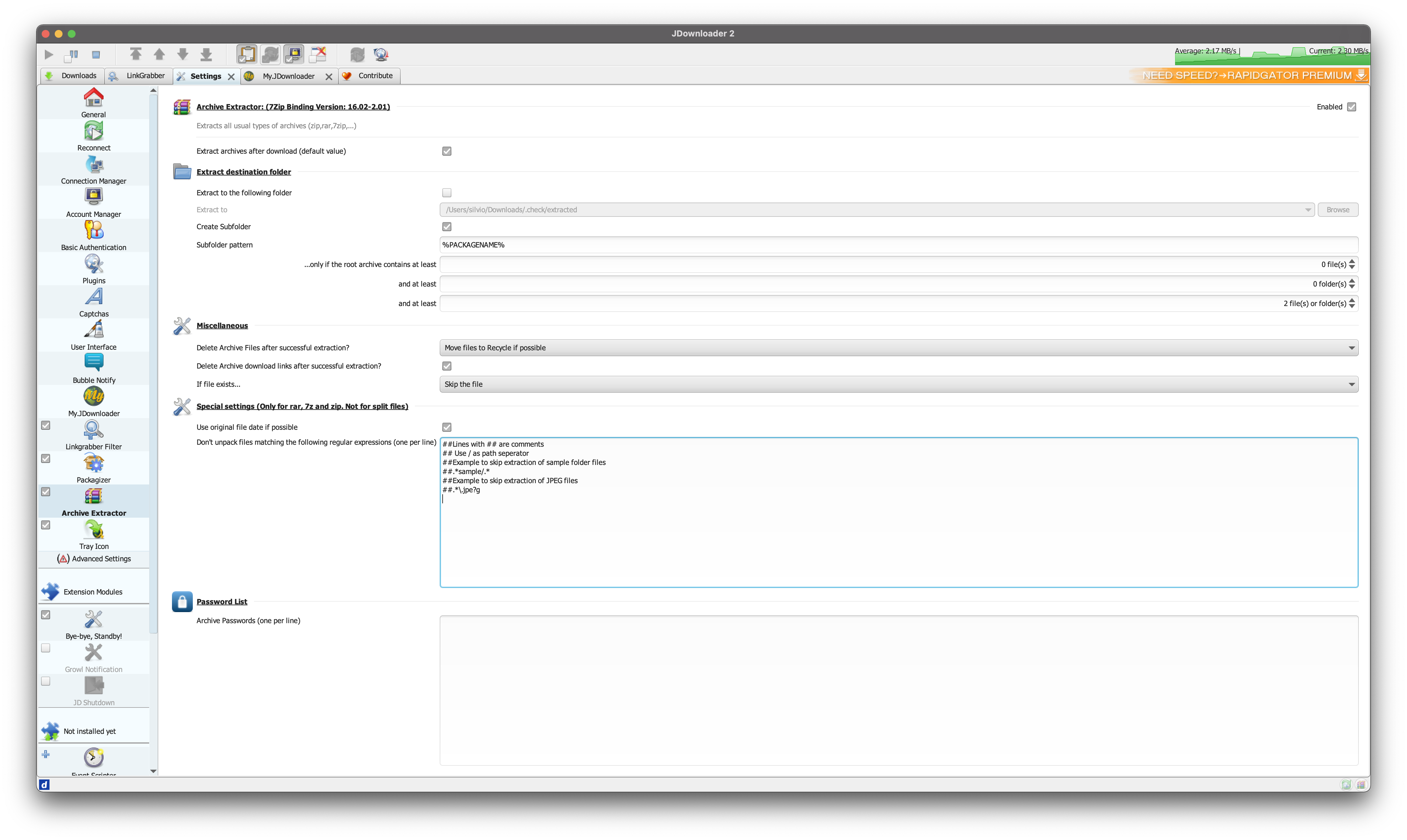This screenshot has width=1407, height=840.
Task: Open Bubble Notify settings
Action: click(93, 369)
